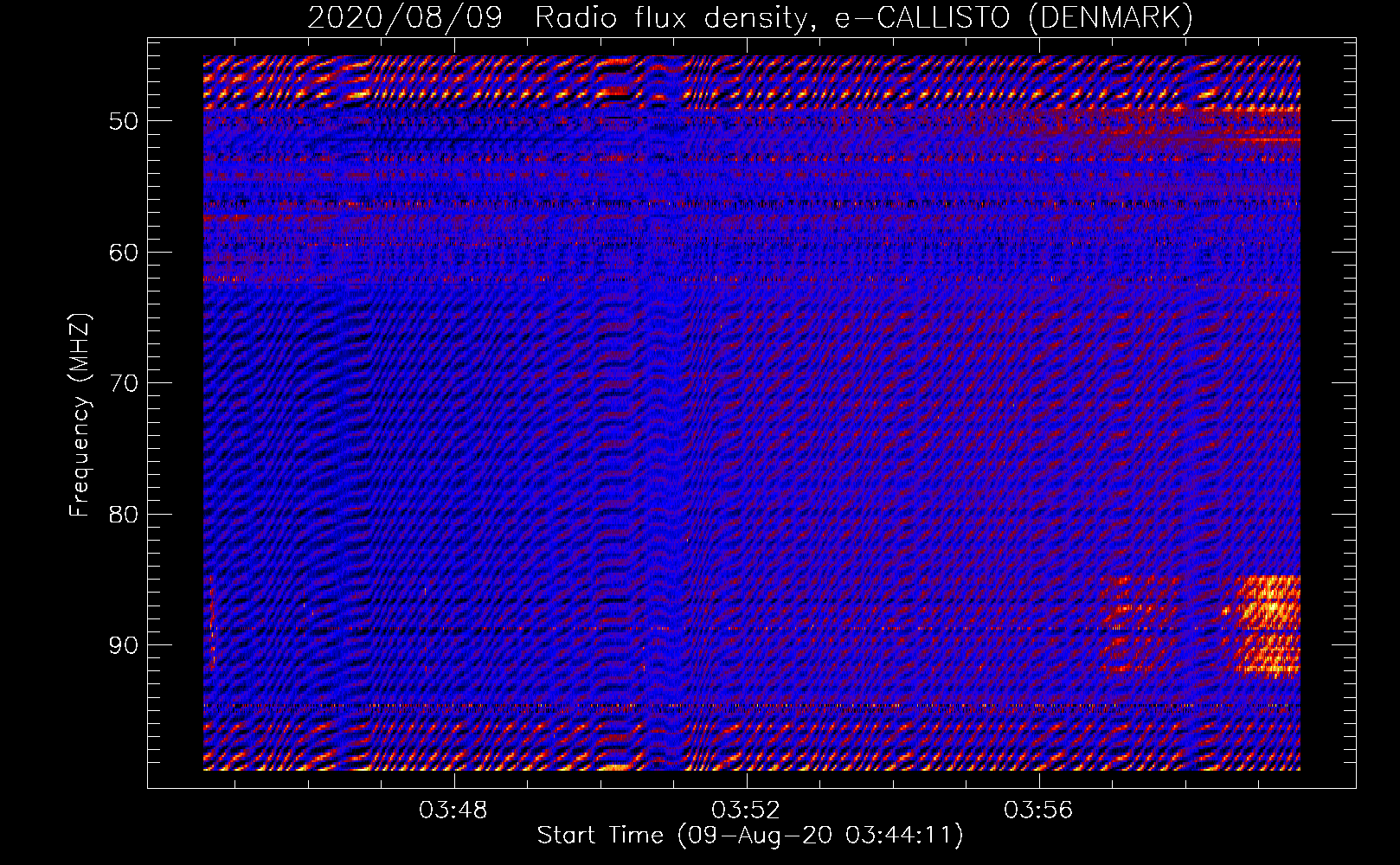Click the 03:56 time tick label

pos(1038,810)
